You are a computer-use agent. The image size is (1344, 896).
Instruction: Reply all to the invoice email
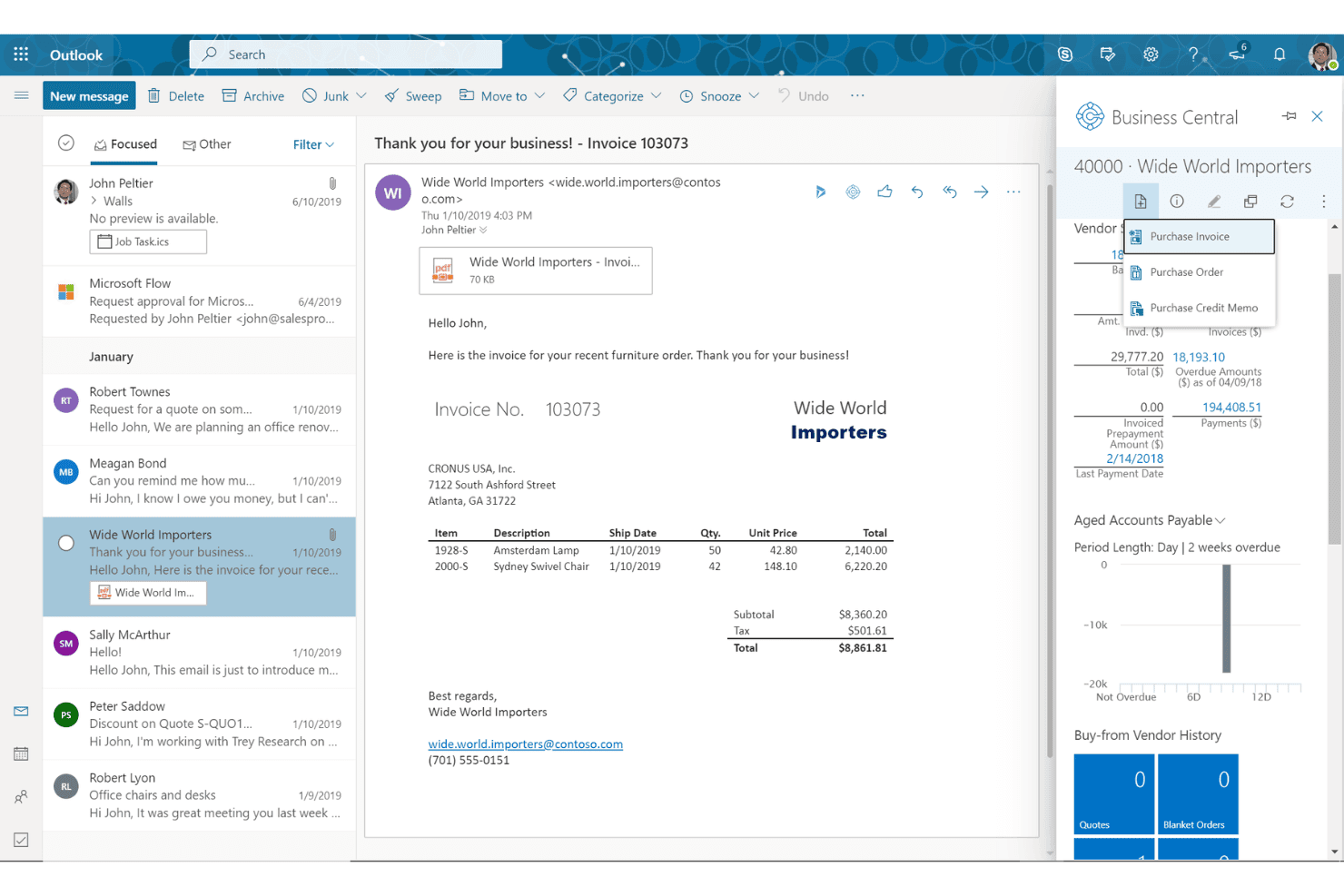tap(950, 192)
